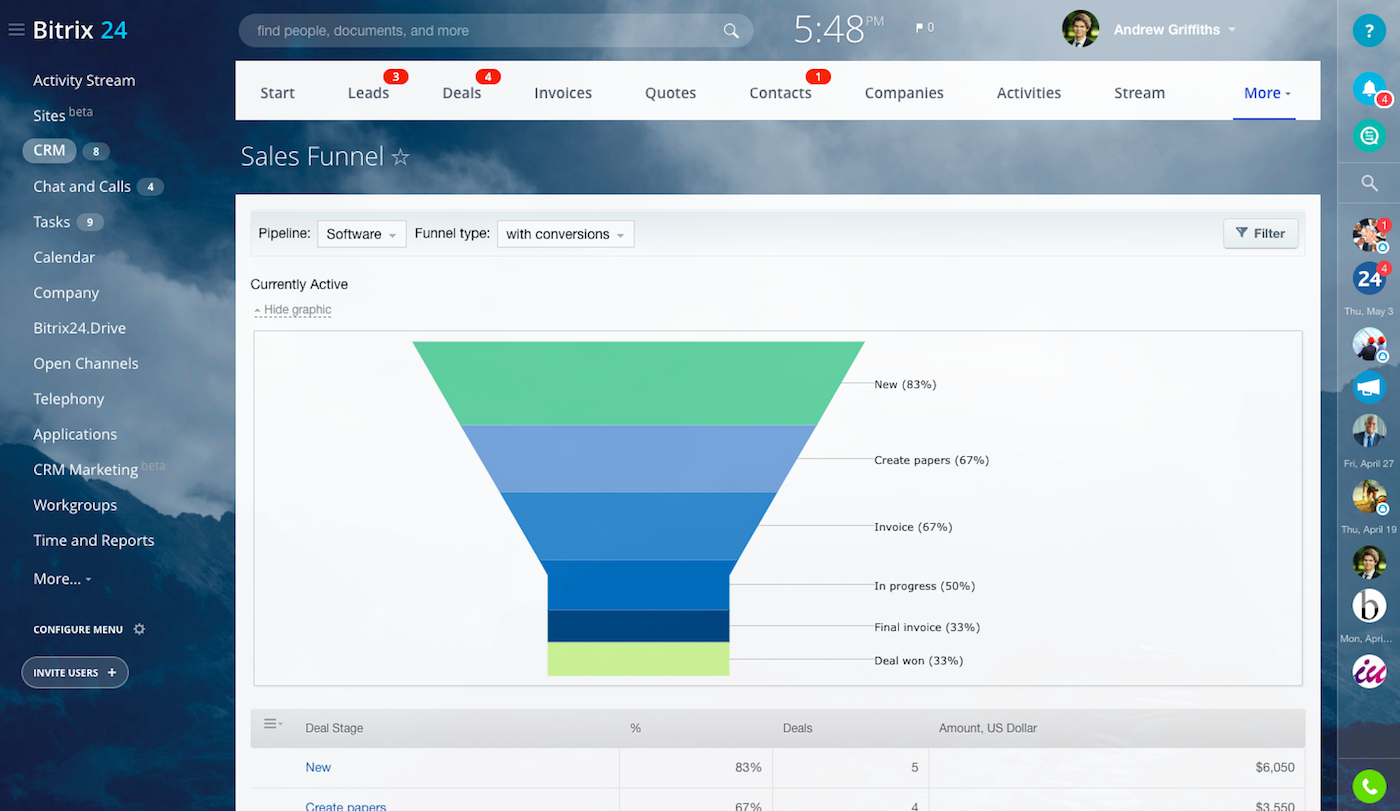
Task: Open the megaphone announcement icon in sidebar
Action: pos(1369,387)
